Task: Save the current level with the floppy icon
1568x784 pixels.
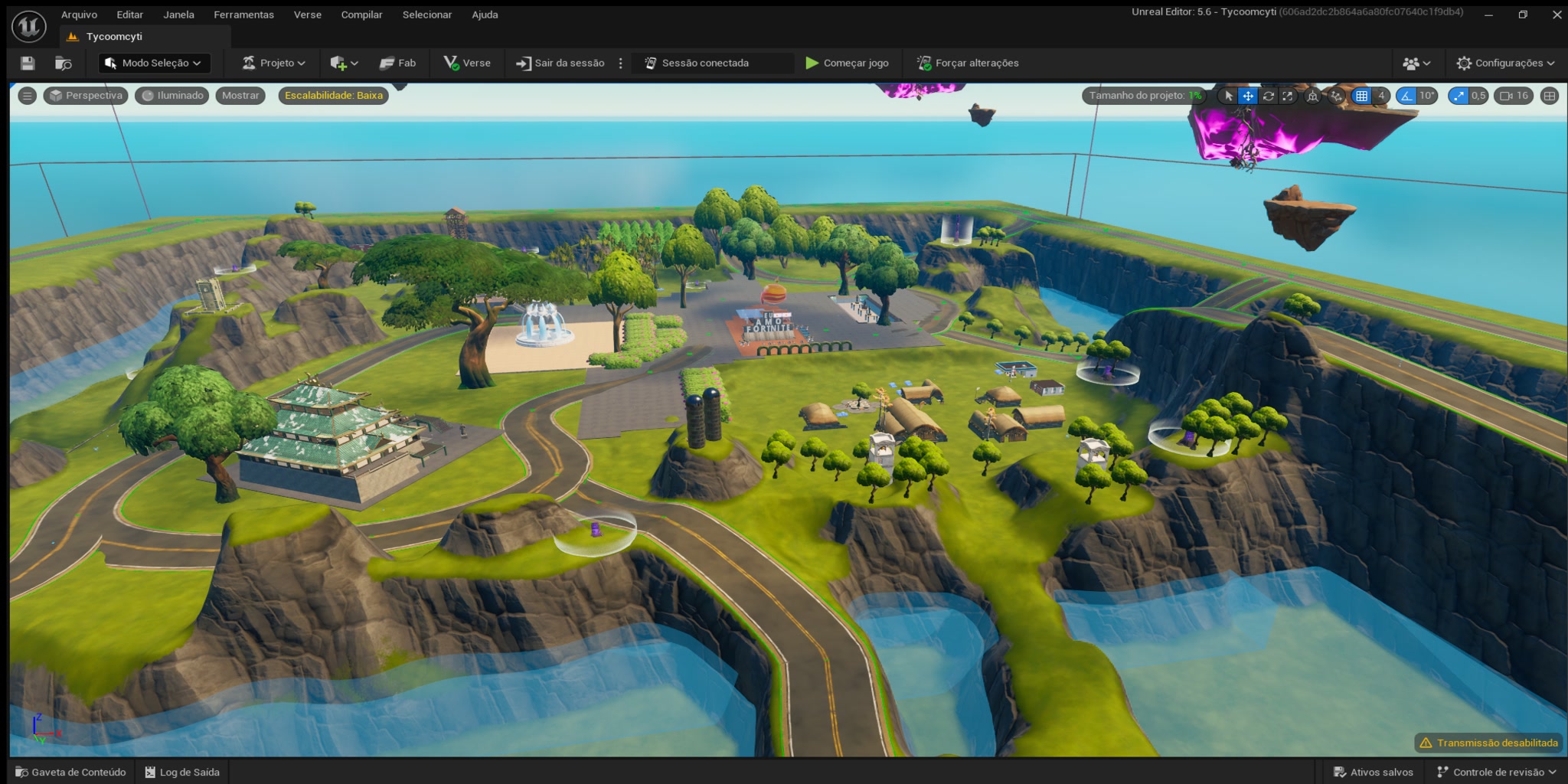Action: click(28, 63)
